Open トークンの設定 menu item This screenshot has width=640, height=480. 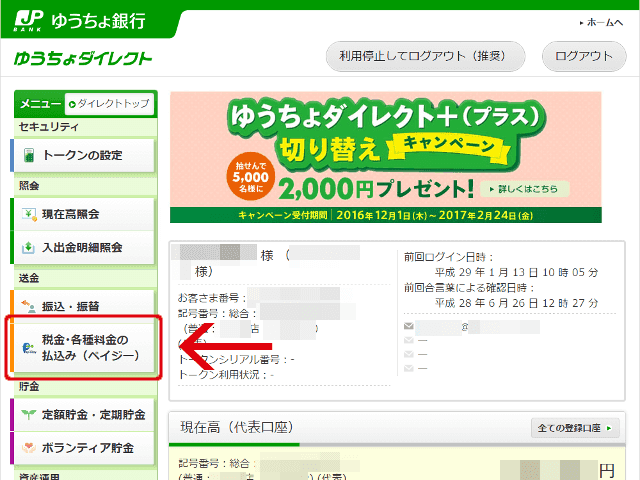point(83,156)
